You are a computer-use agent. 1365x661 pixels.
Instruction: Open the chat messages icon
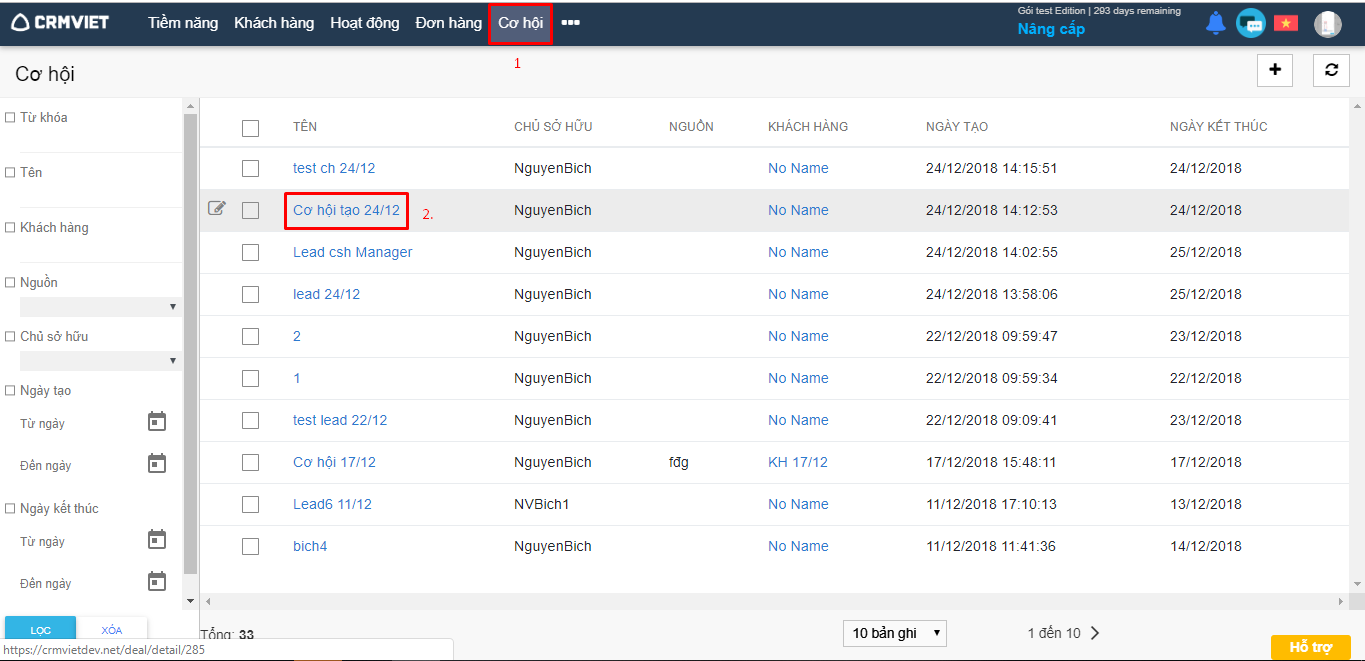pos(1250,23)
